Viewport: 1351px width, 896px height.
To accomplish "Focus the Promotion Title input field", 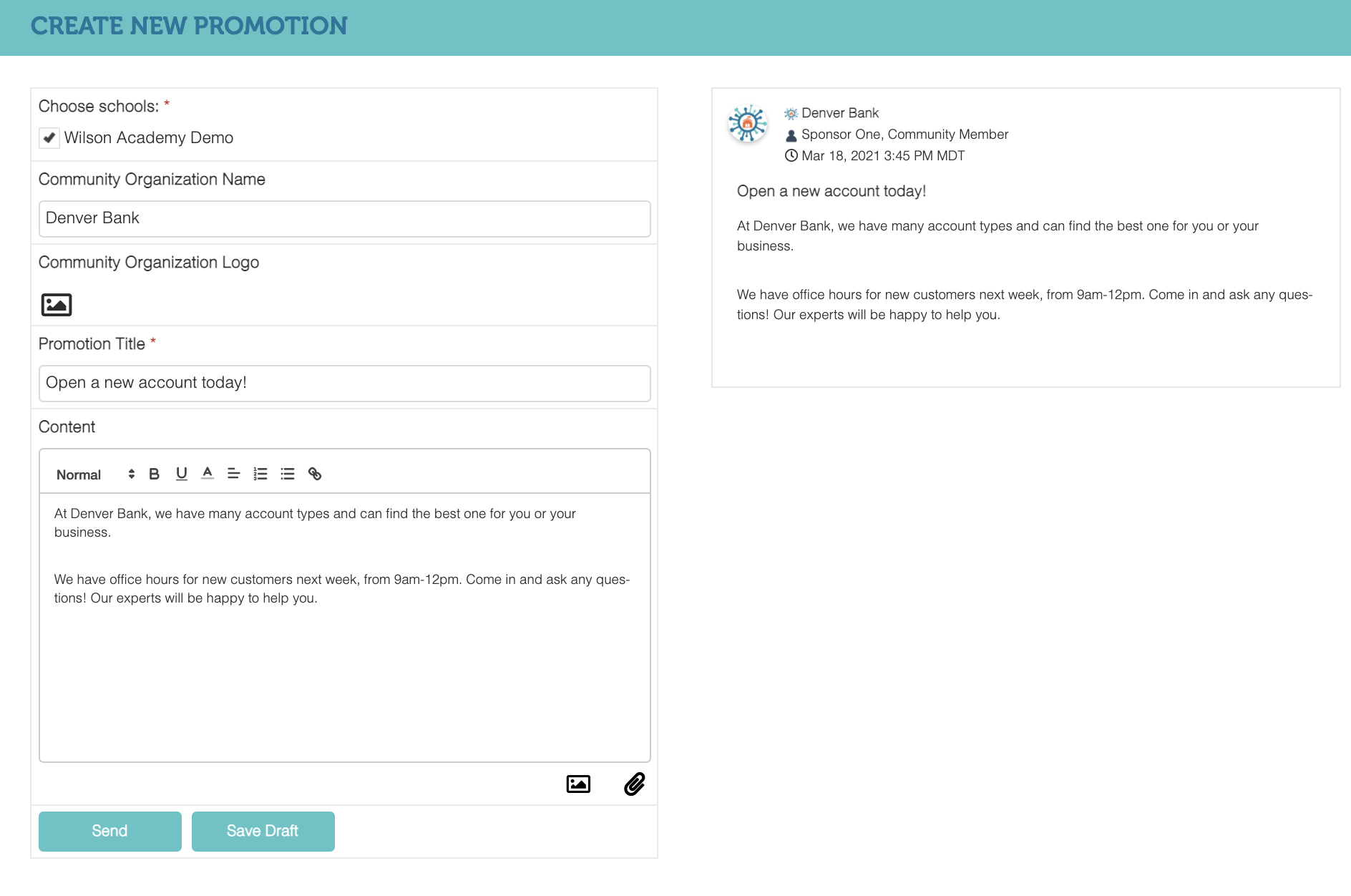I will pyautogui.click(x=345, y=384).
